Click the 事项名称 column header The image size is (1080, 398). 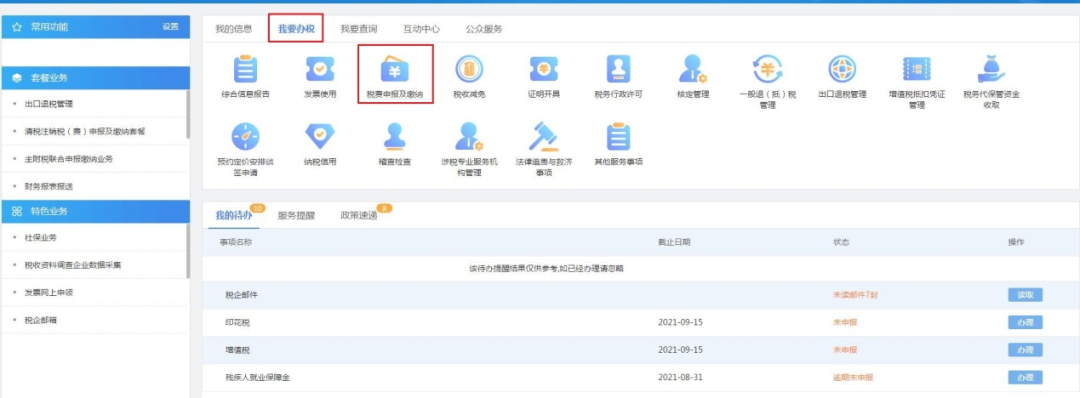(236, 242)
